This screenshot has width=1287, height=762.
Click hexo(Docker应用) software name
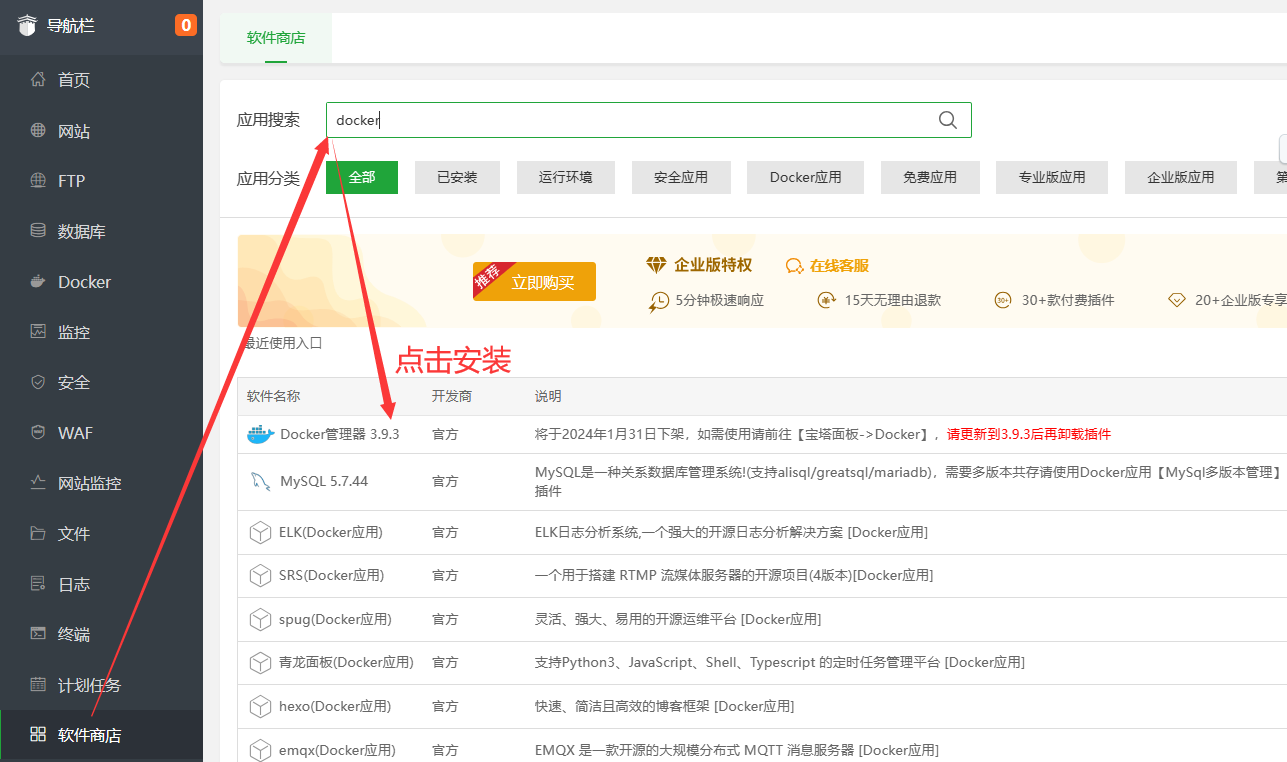[335, 706]
